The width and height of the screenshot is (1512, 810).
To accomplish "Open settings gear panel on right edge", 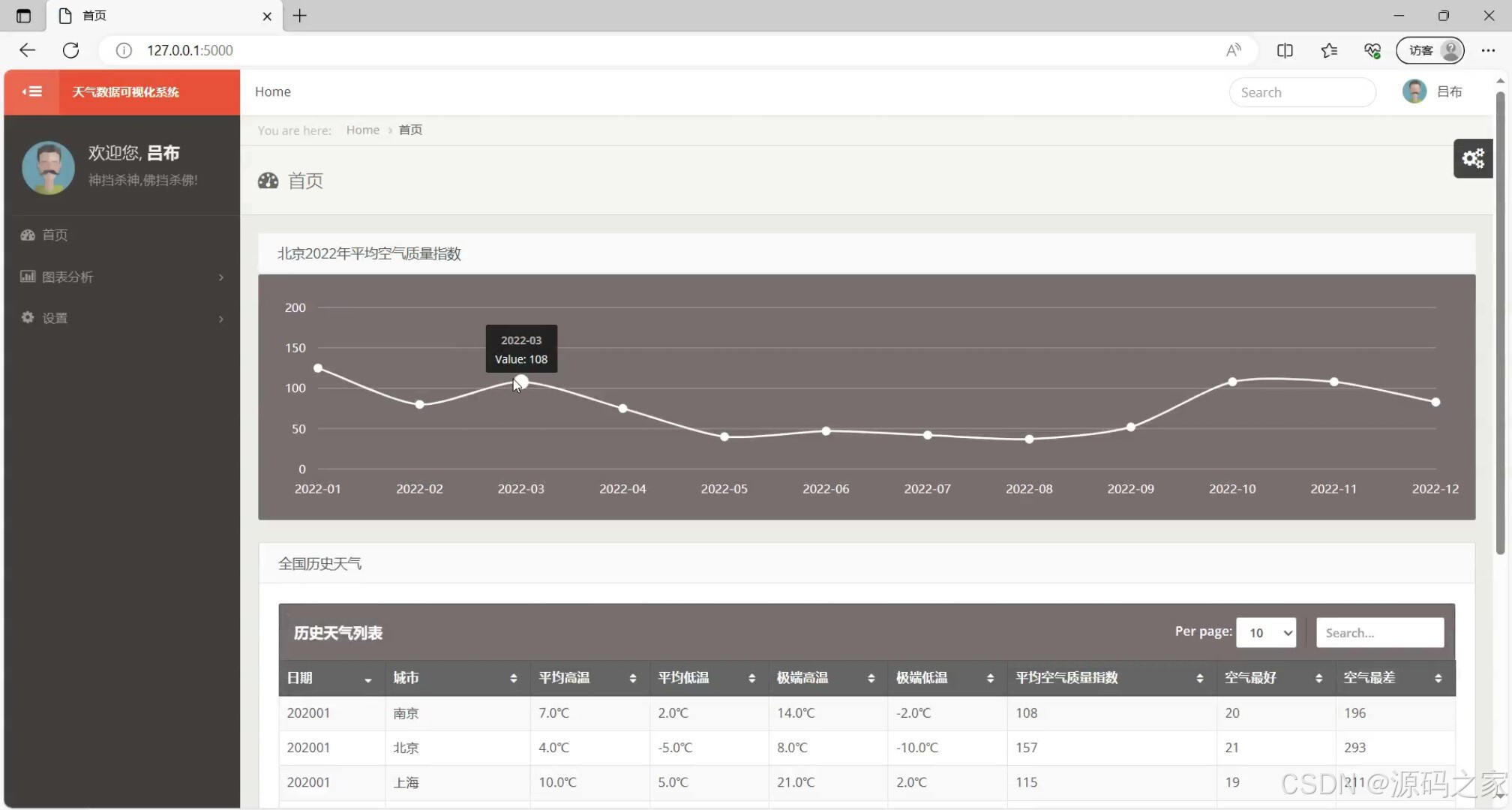I will (x=1472, y=158).
